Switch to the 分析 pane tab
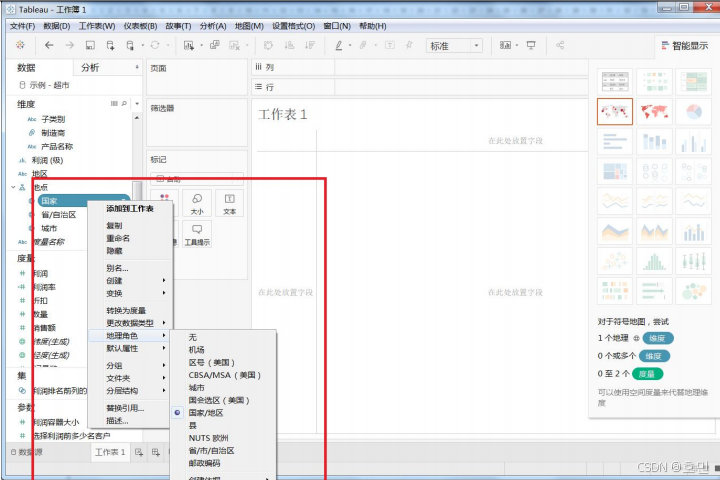720x480 pixels. pos(90,68)
